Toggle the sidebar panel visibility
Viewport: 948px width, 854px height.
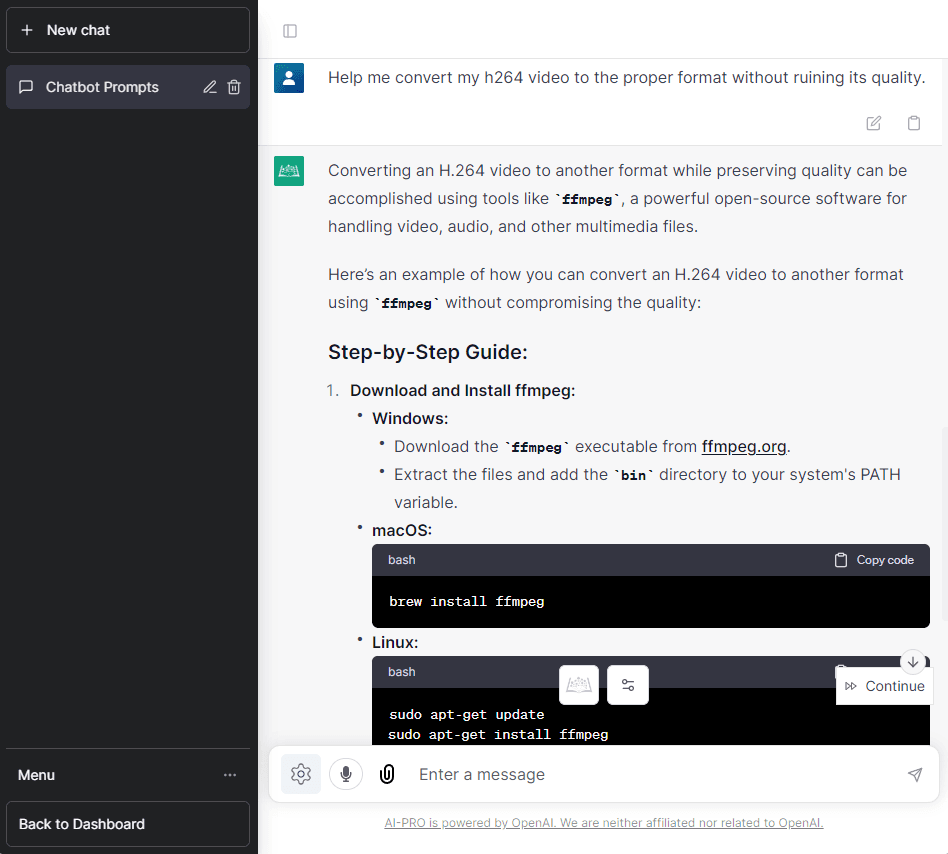point(290,31)
